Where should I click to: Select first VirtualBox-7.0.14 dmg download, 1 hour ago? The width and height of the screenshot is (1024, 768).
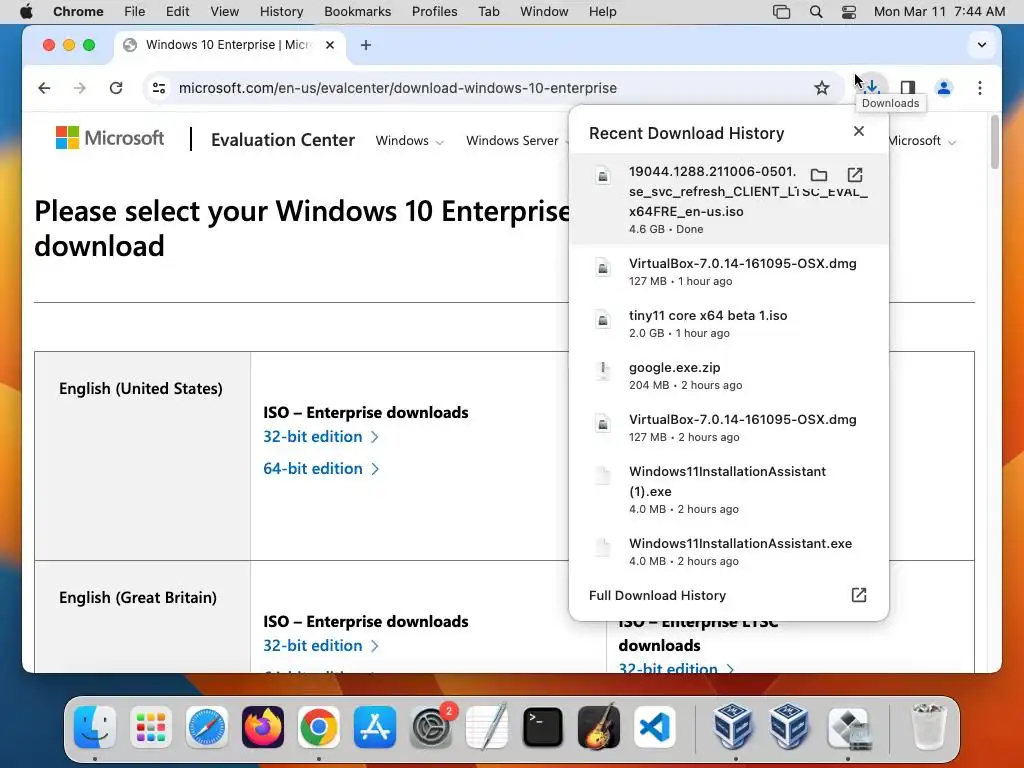pos(728,271)
